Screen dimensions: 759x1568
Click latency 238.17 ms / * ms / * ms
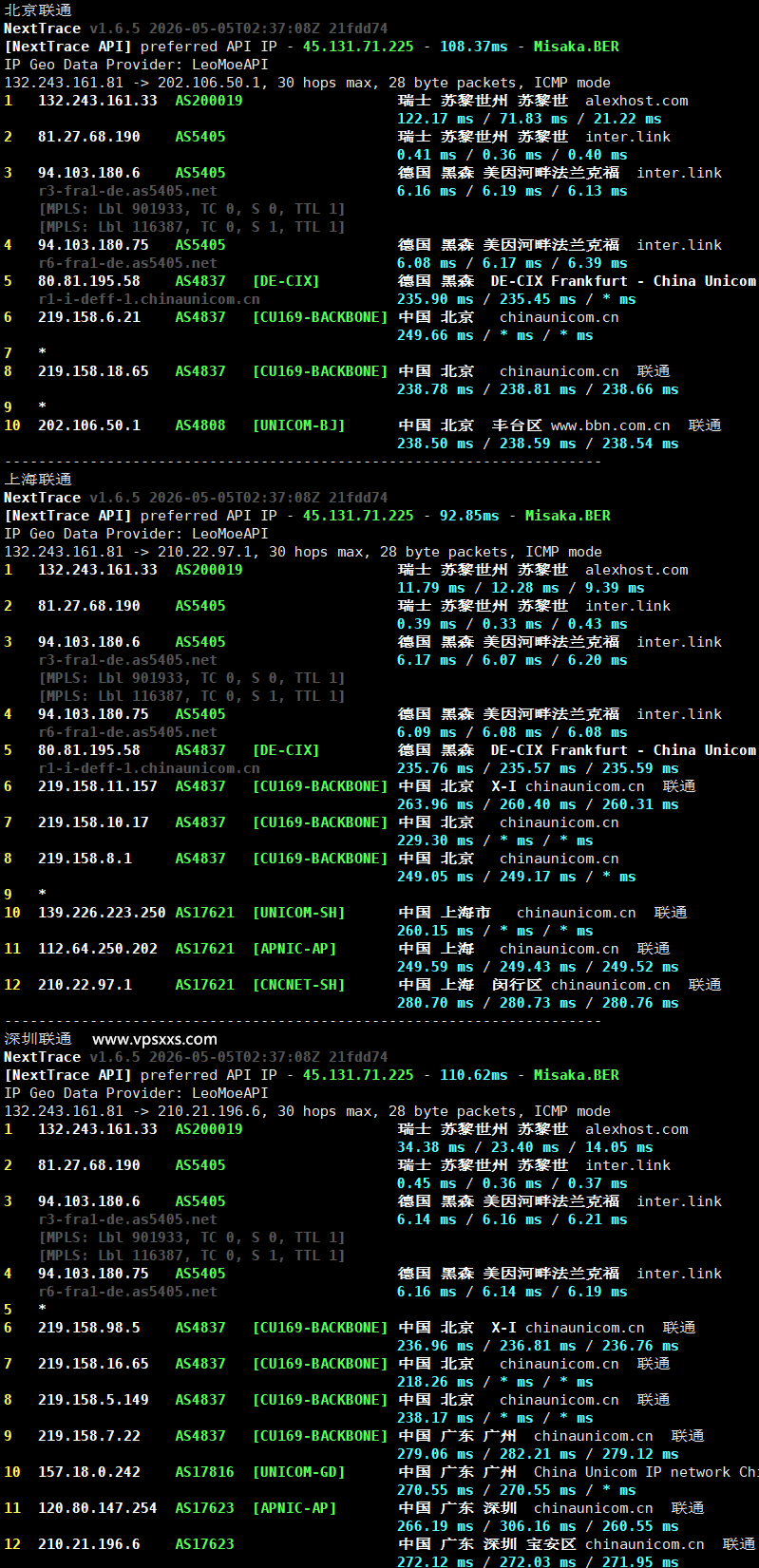[495, 1418]
